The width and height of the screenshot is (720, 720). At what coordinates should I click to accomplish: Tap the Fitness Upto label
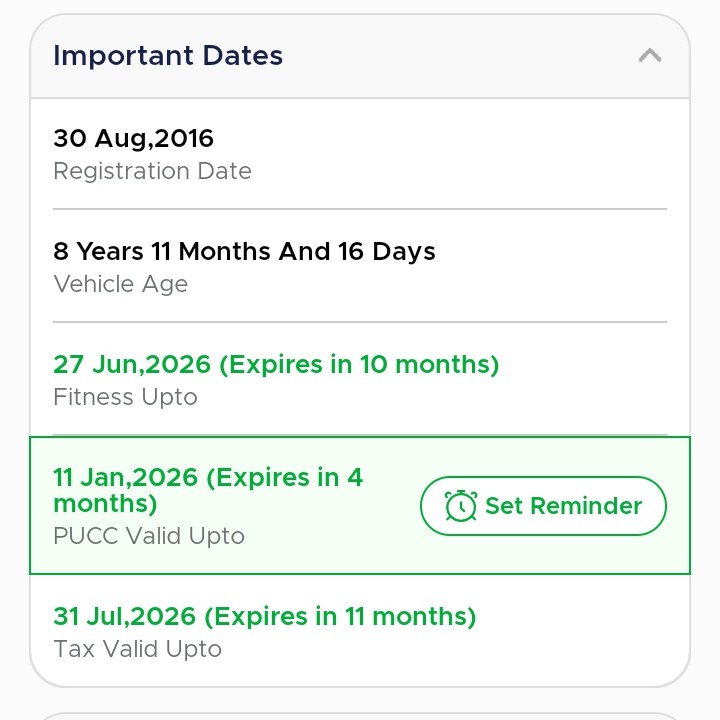click(x=125, y=397)
